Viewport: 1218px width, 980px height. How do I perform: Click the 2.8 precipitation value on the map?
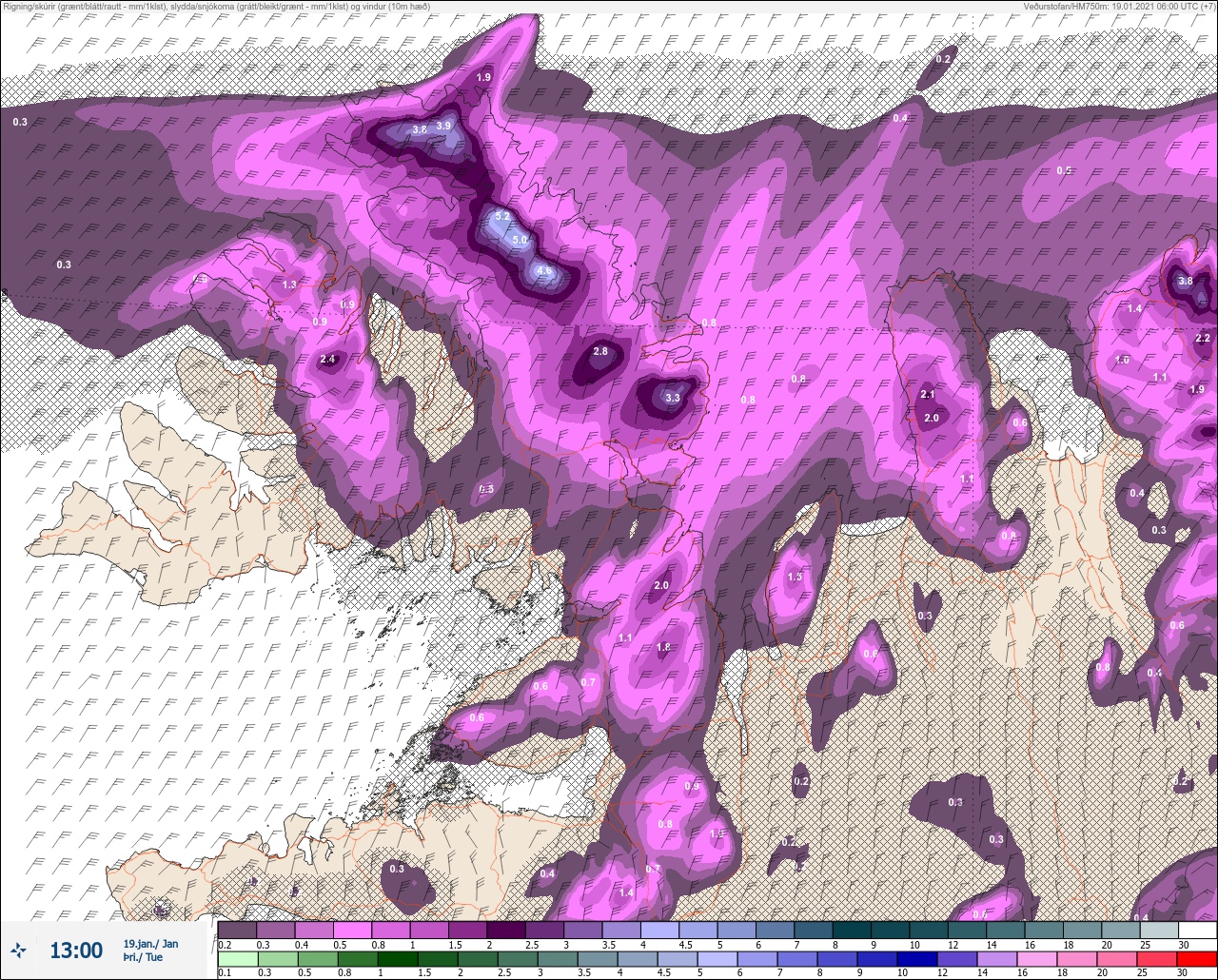(x=600, y=351)
